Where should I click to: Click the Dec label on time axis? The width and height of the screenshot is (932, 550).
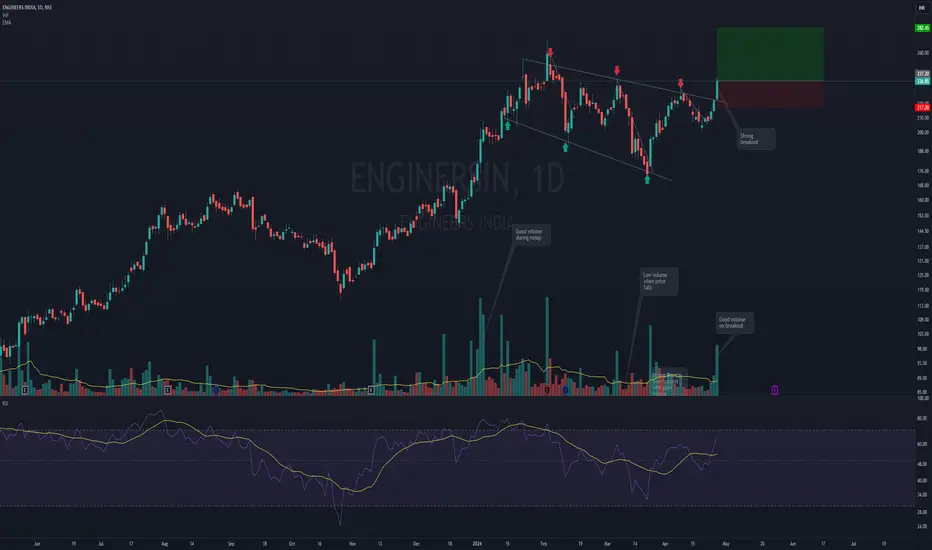point(416,543)
